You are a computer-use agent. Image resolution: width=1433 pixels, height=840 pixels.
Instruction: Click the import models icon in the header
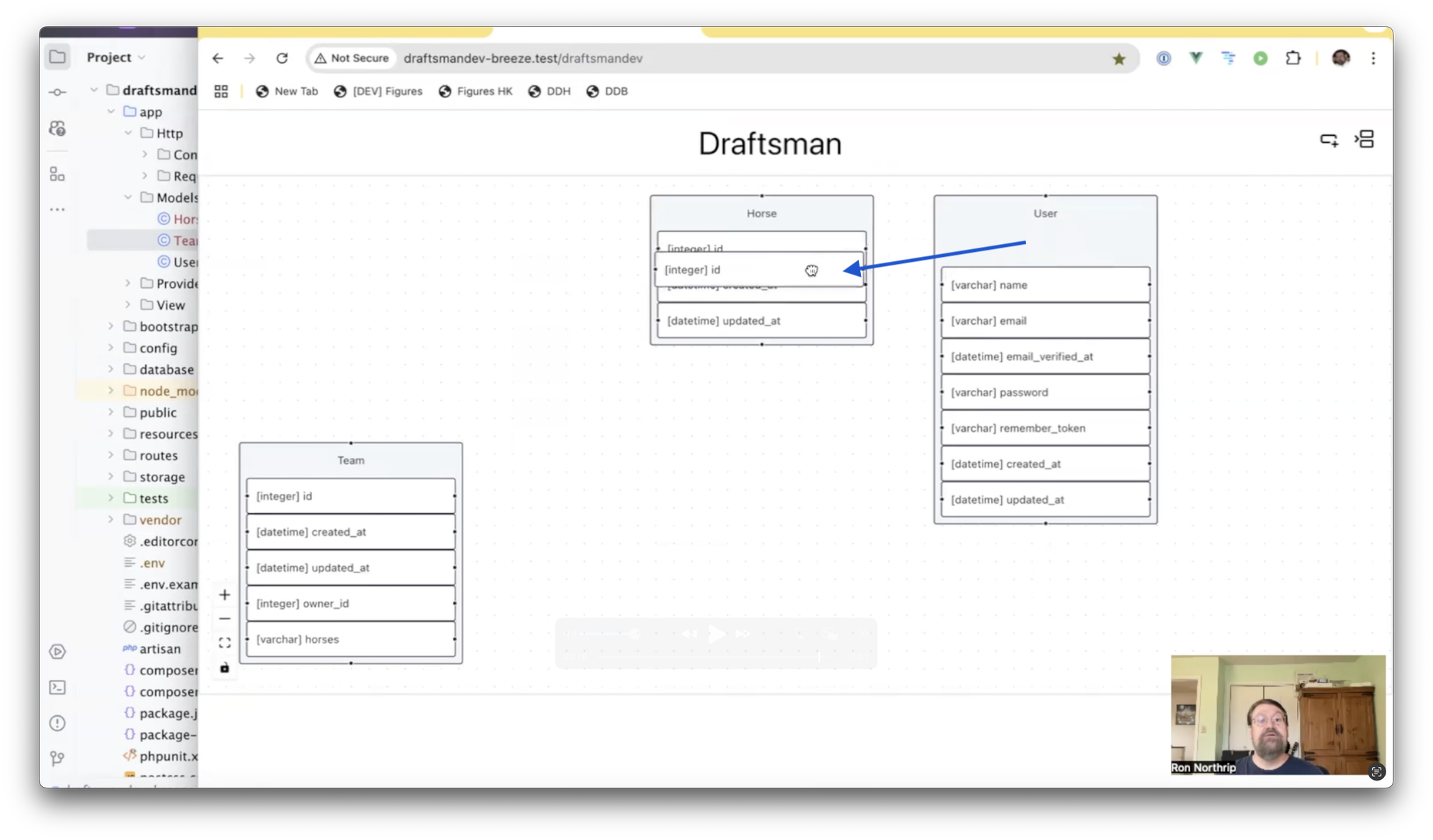tap(1364, 139)
